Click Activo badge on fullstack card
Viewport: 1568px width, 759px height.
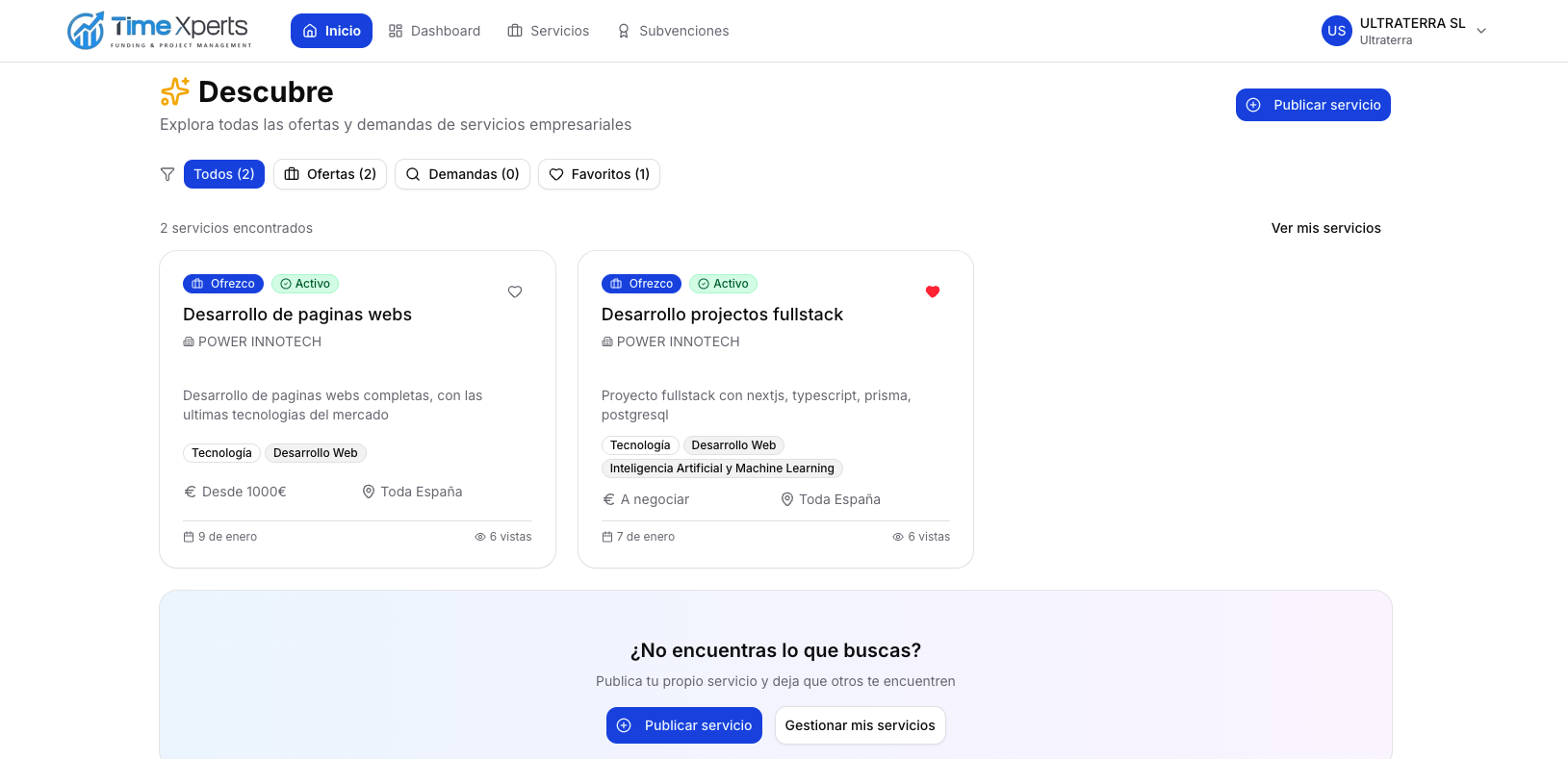(723, 284)
